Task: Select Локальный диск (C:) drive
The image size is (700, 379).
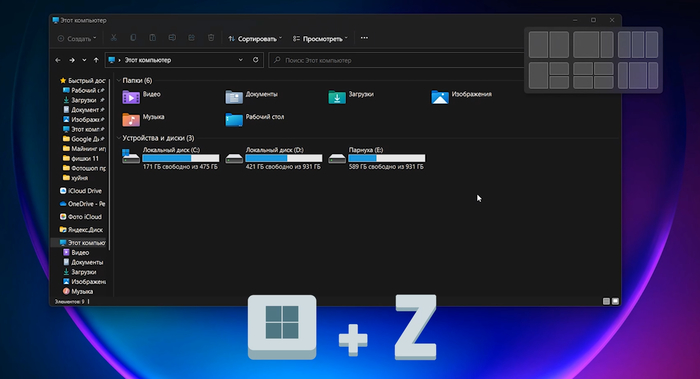Action: [171, 158]
